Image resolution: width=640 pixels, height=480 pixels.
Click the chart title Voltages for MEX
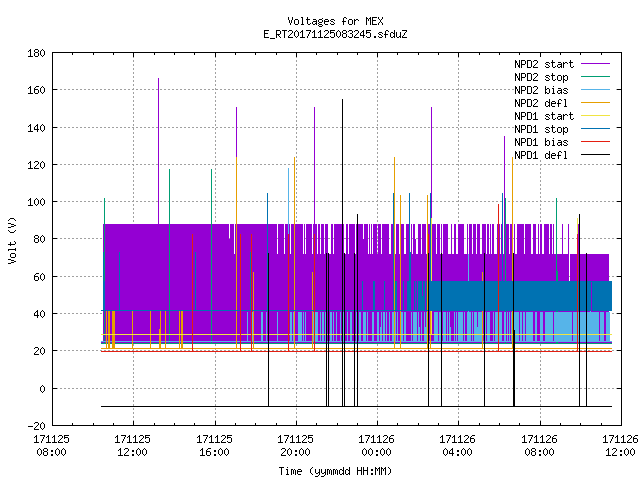pos(335,21)
